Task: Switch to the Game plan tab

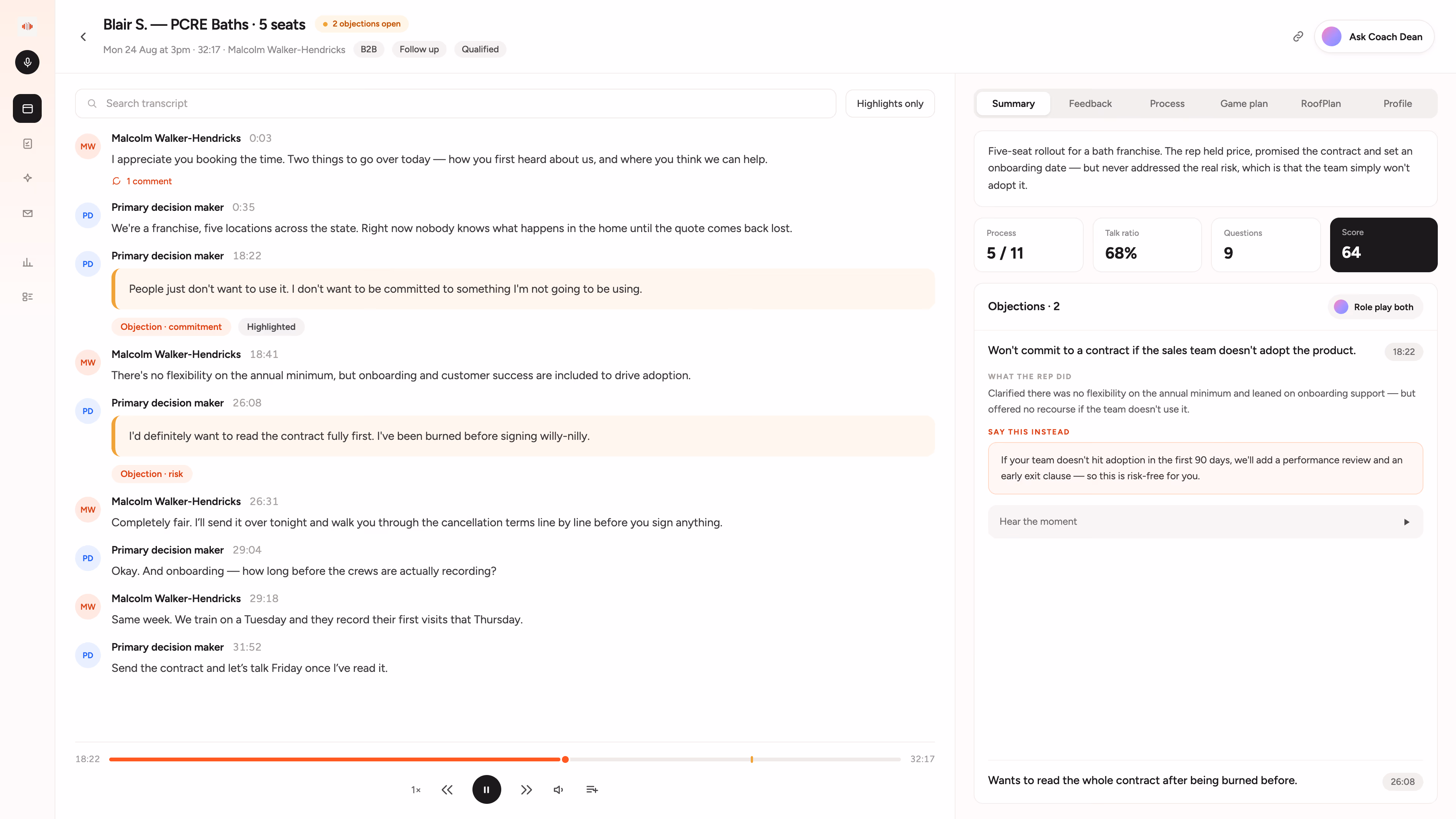Action: click(1244, 104)
